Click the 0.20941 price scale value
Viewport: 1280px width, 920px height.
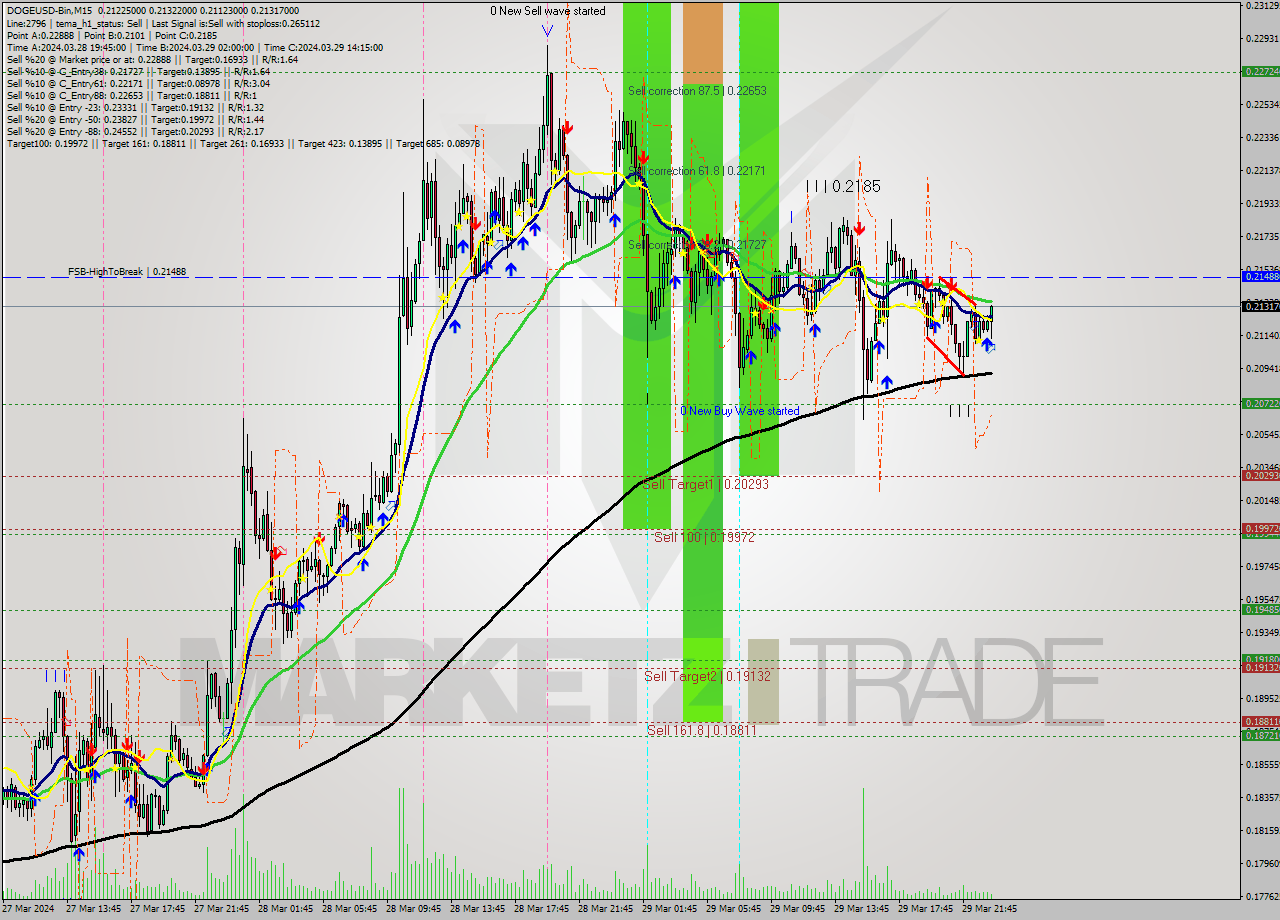(1263, 368)
